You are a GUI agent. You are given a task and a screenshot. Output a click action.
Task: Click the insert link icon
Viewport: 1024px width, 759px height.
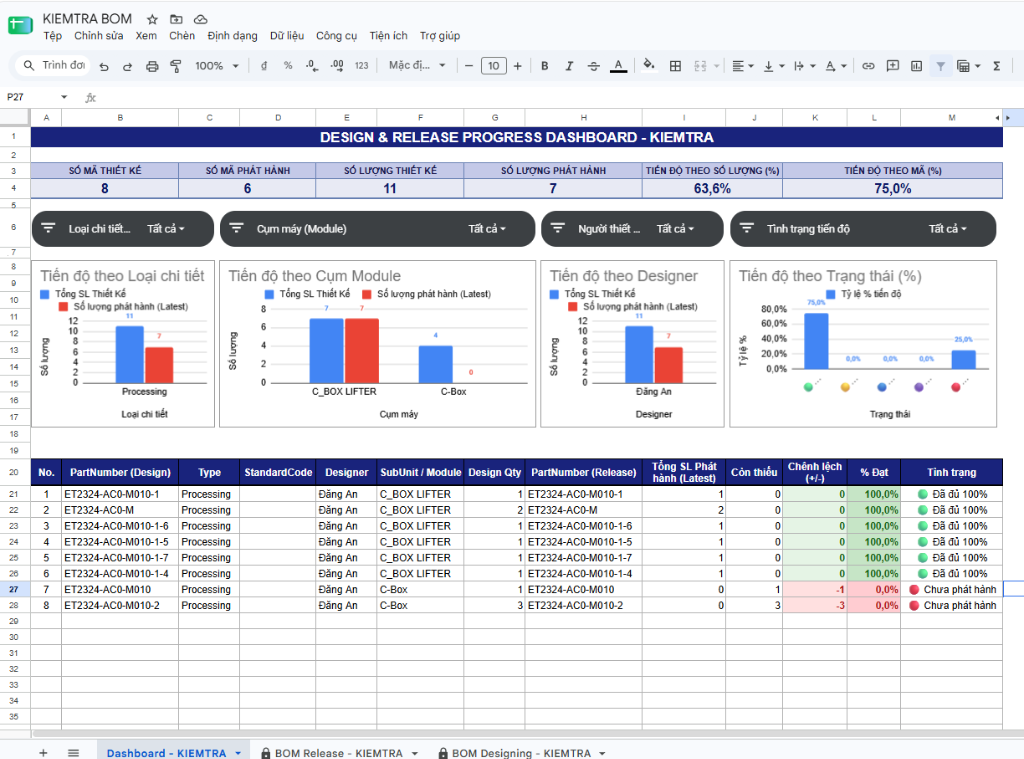(x=868, y=66)
